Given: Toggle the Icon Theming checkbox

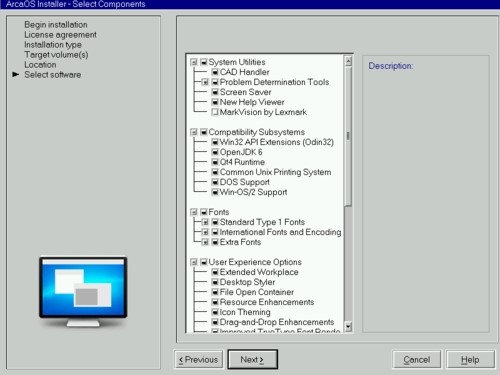Looking at the screenshot, I should click(x=215, y=312).
